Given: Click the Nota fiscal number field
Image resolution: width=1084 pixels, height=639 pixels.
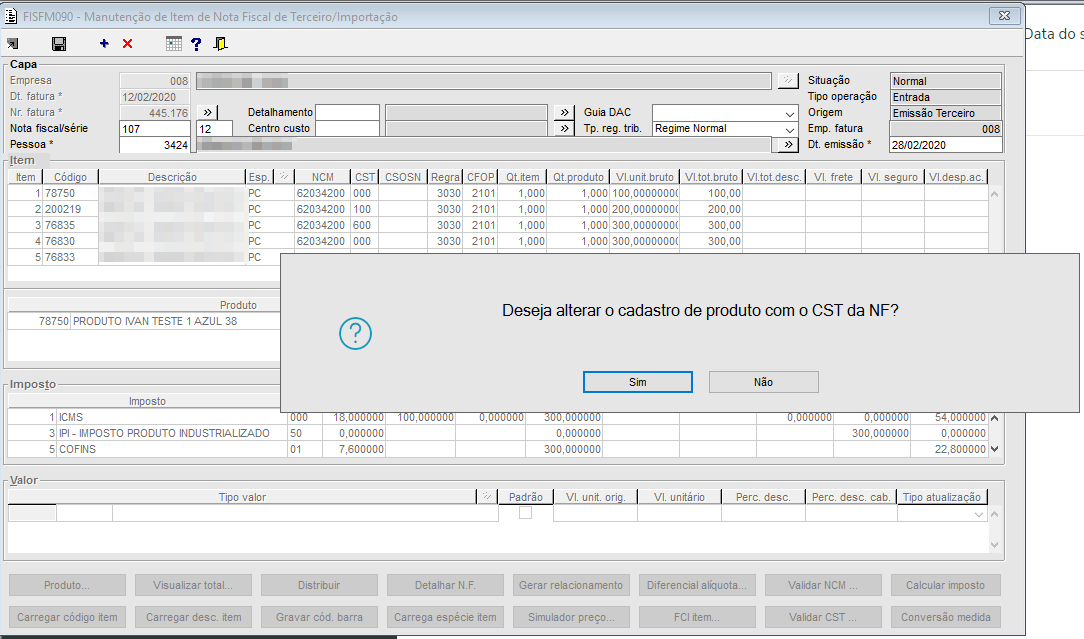Looking at the screenshot, I should click(153, 129).
